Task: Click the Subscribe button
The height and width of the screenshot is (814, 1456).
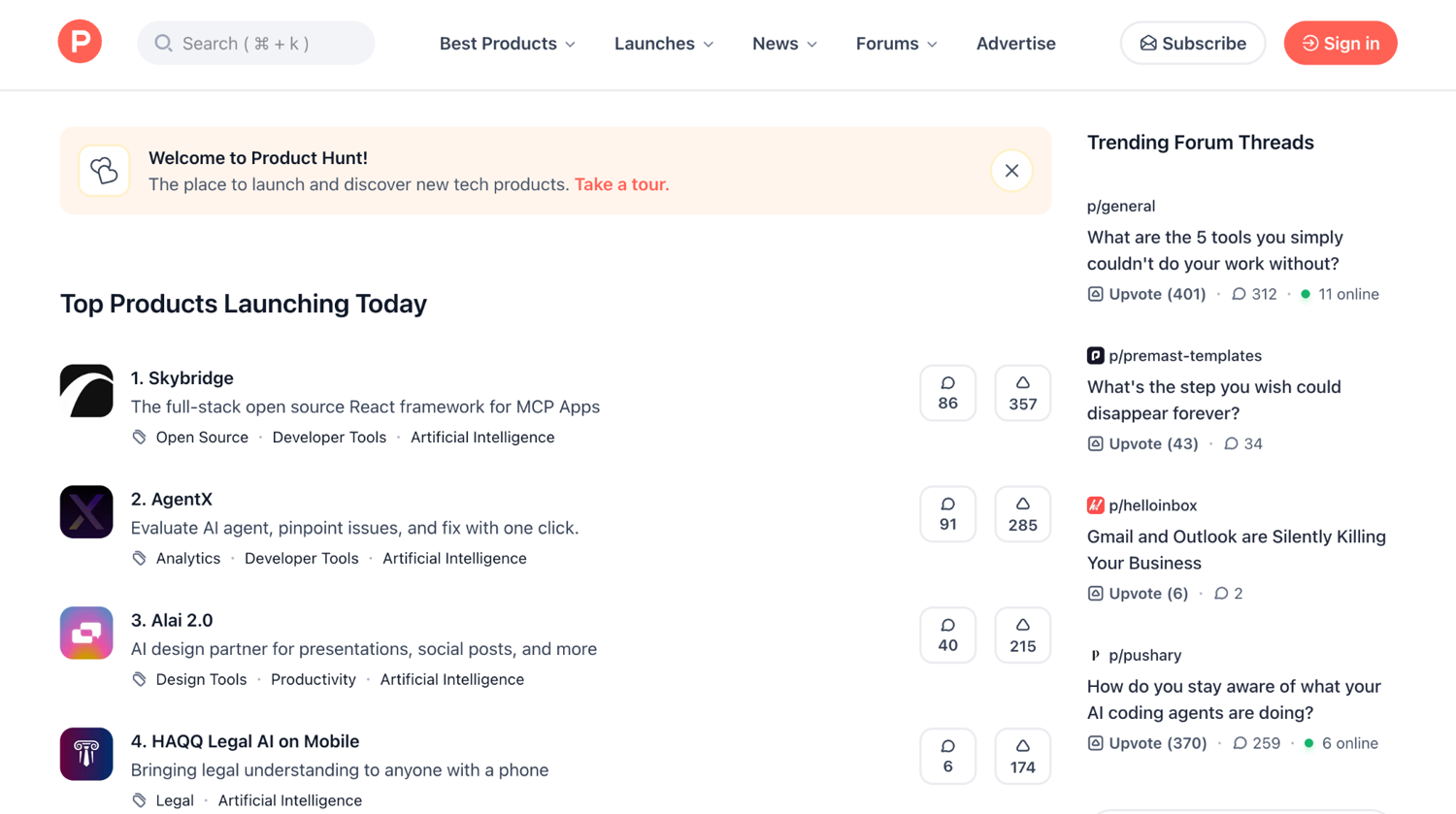Action: (1192, 44)
